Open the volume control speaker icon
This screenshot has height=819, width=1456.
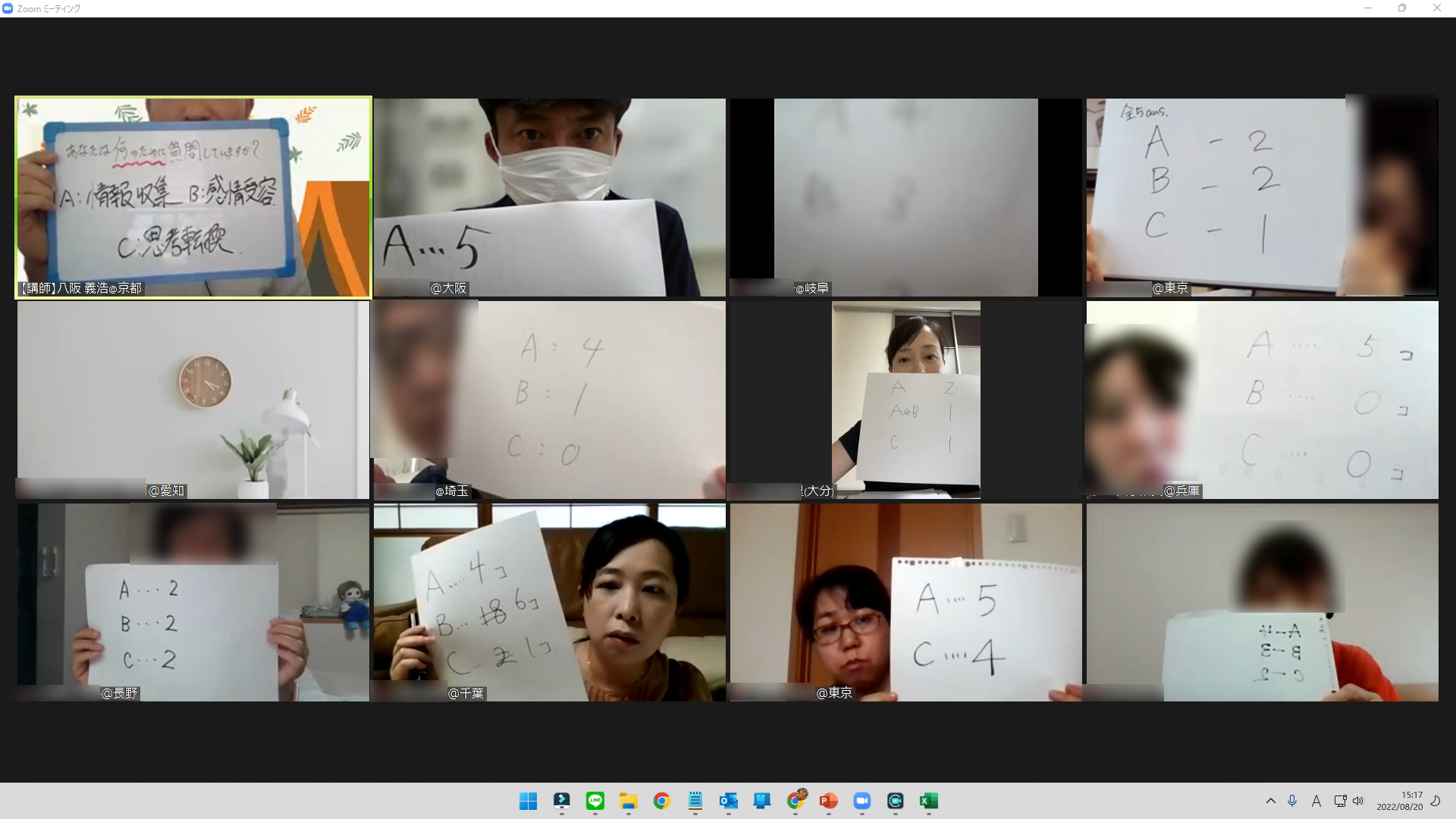click(1357, 801)
